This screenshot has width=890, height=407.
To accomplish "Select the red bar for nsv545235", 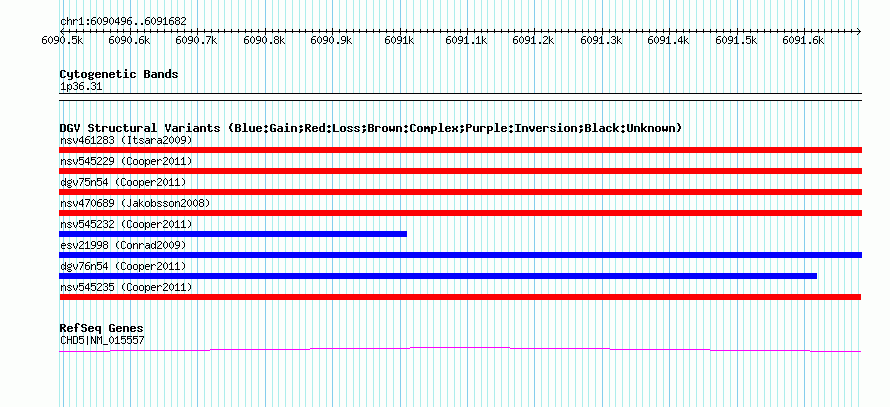I will [460, 297].
